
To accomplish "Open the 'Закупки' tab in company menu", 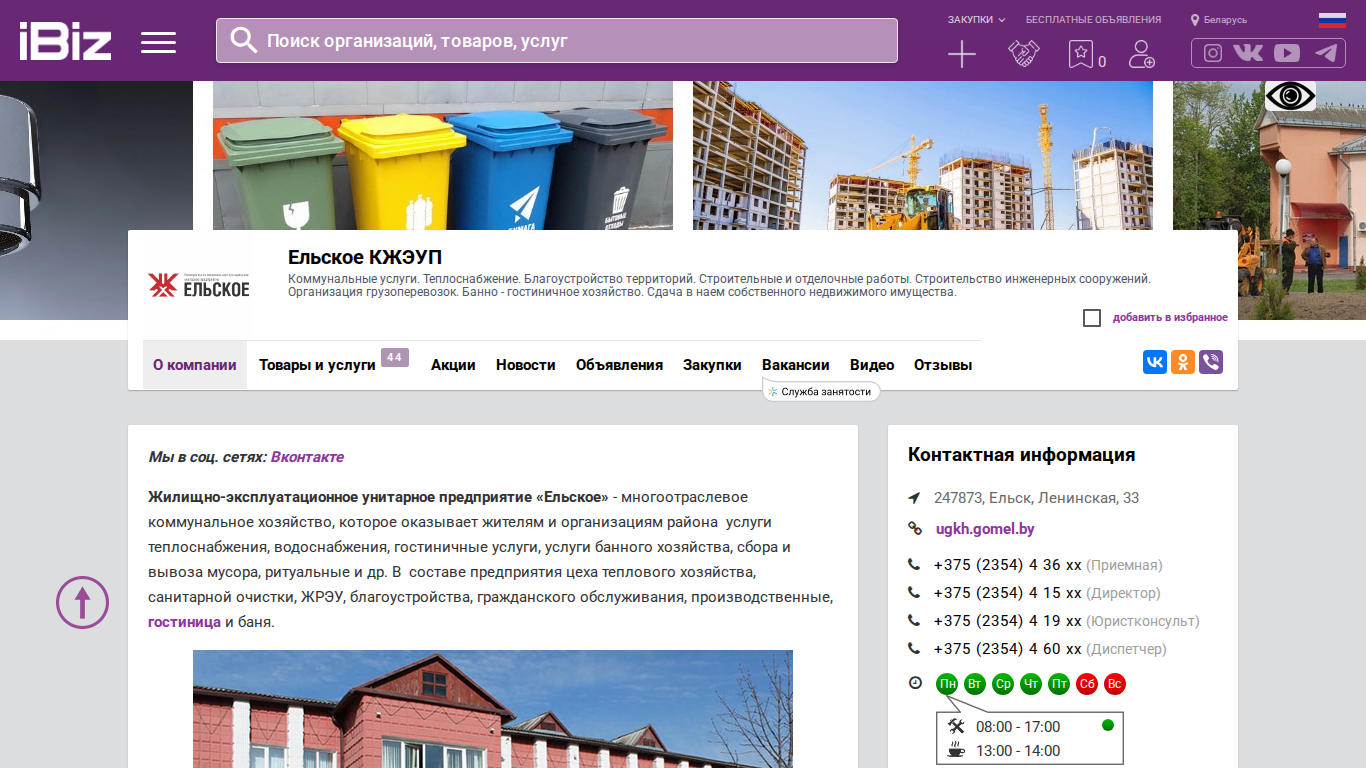I will (712, 365).
